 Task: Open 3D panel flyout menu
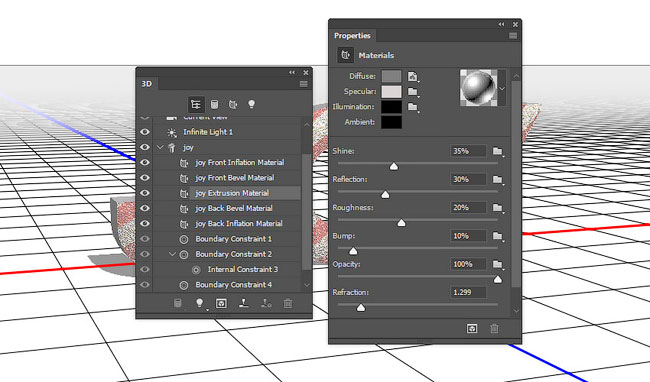coord(303,84)
